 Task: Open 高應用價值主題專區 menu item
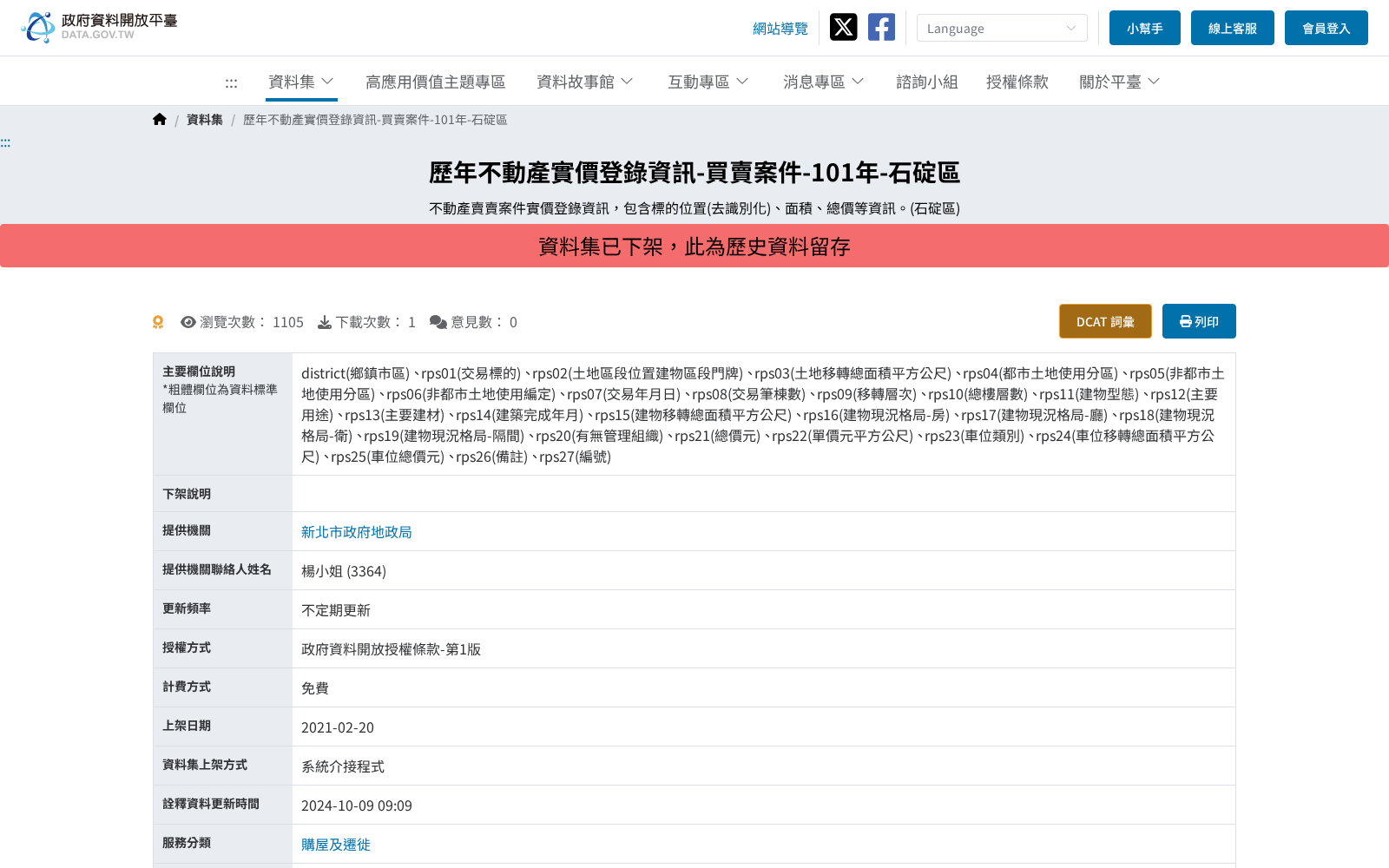[436, 82]
